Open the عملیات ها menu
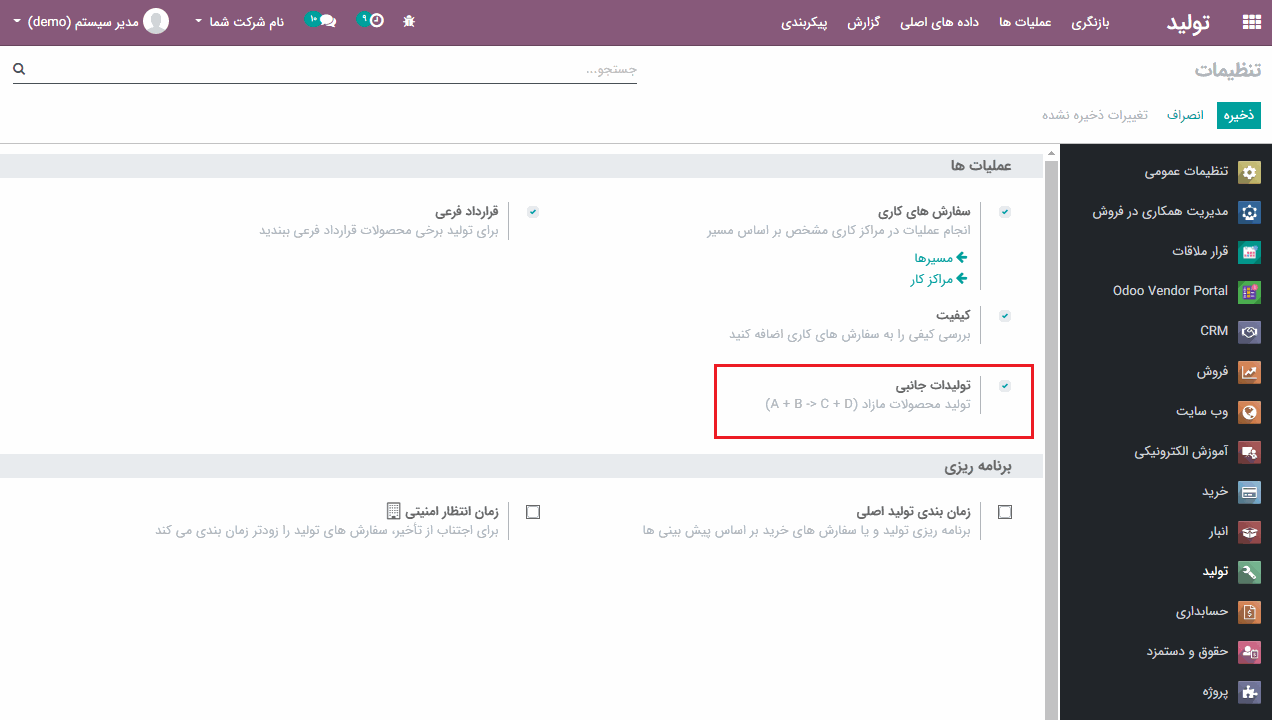Viewport: 1272px width, 720px height. 1025,21
